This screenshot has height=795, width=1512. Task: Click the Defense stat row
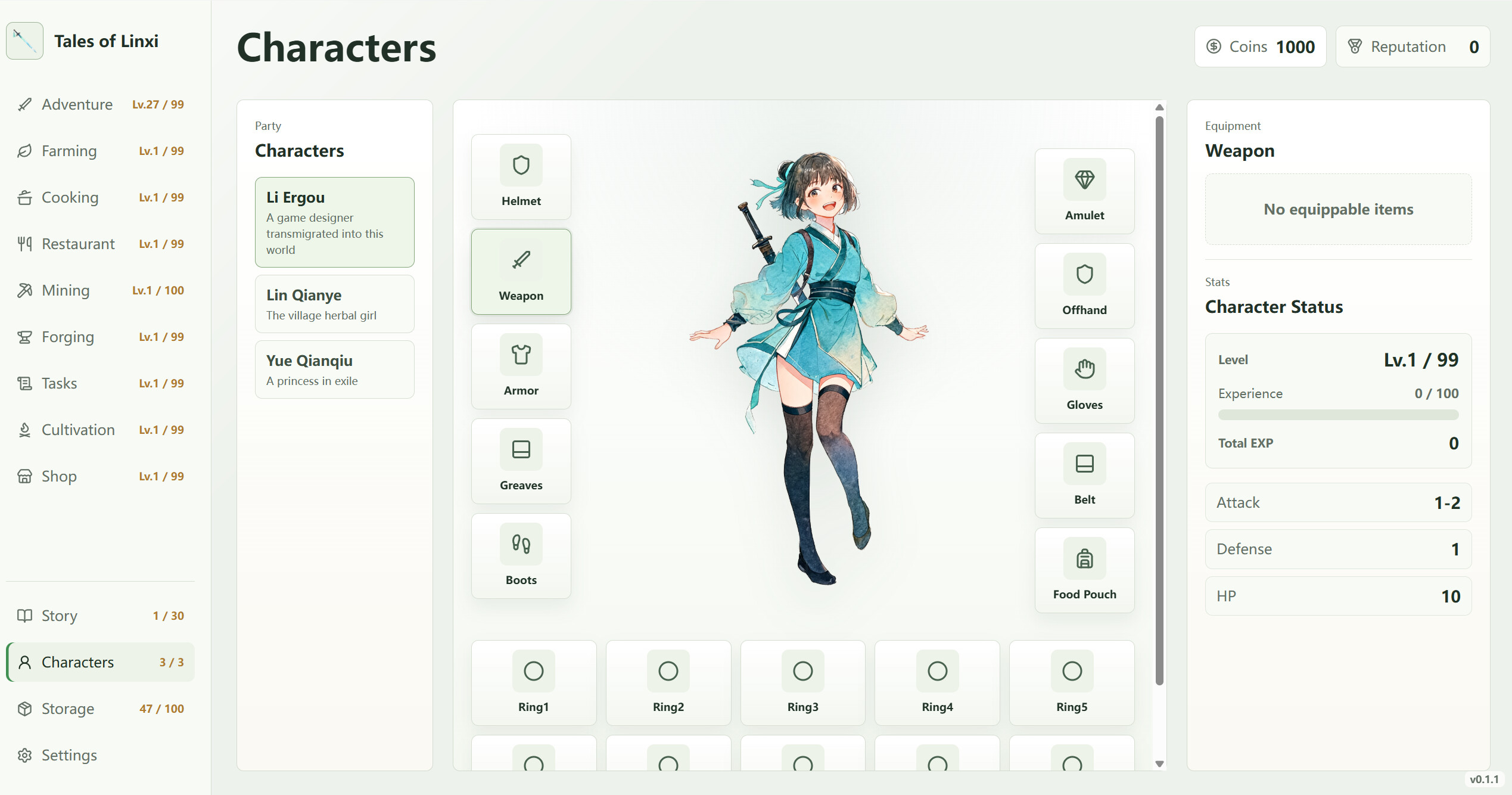point(1338,549)
